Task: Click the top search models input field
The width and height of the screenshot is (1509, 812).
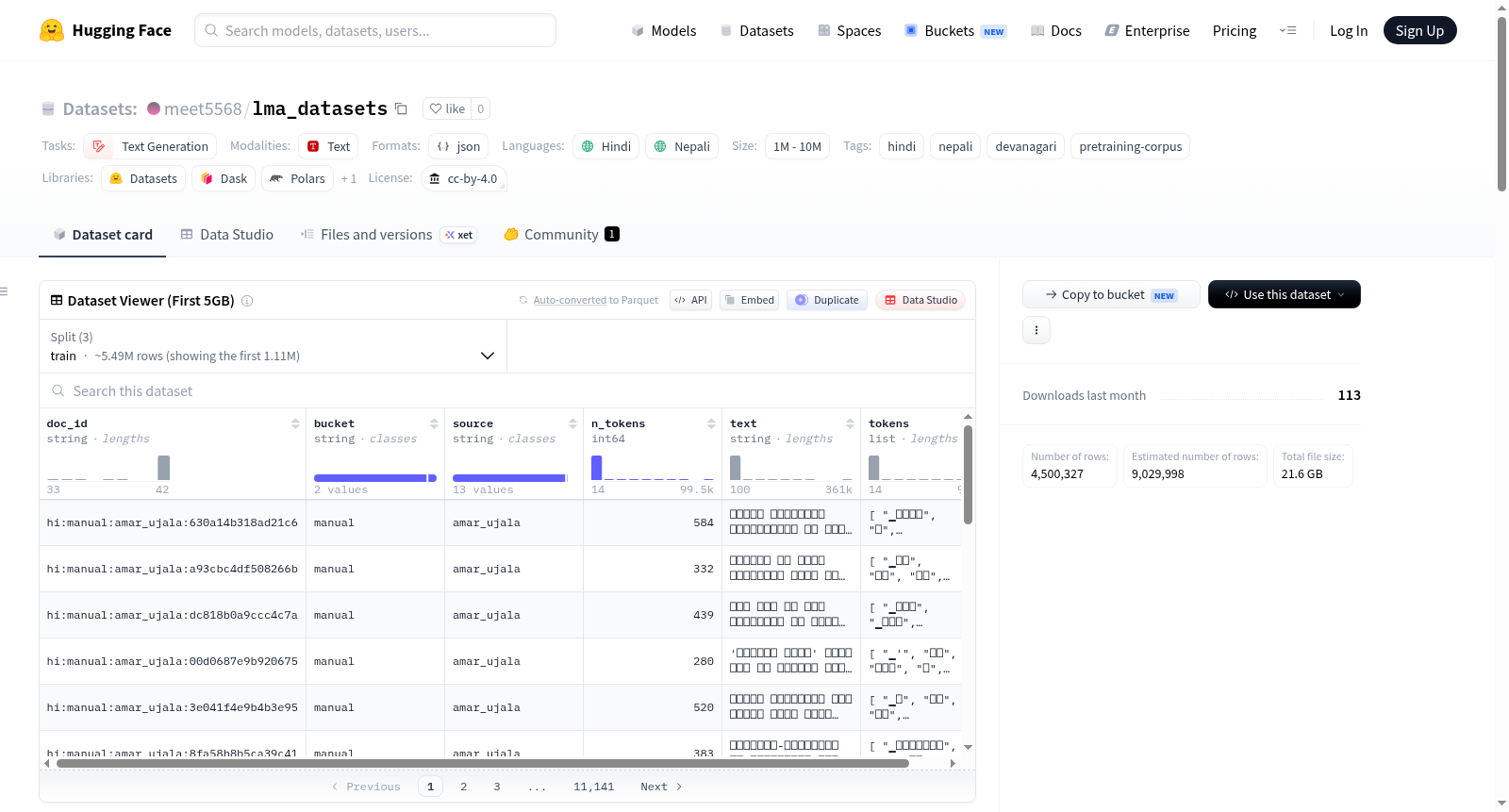Action: [375, 30]
